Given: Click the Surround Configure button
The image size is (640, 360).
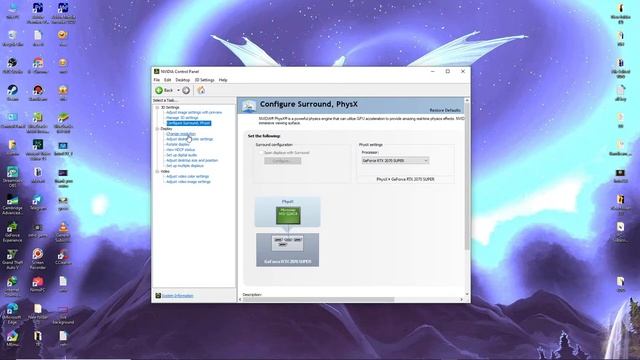Looking at the screenshot, I should pos(282,161).
